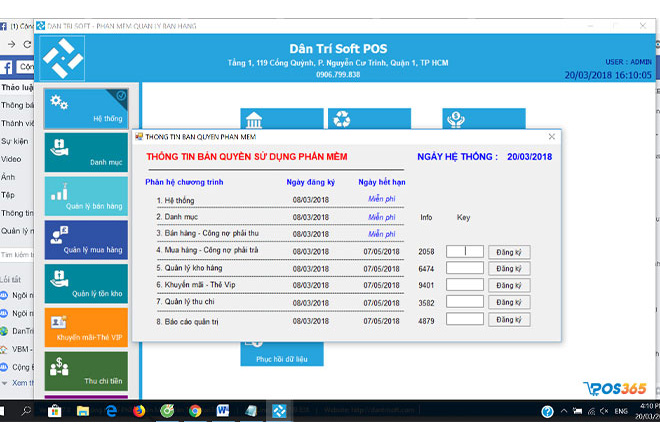This screenshot has height=440, width=660.
Task: Click the Dân Trí Soft logo
Action: [62, 58]
